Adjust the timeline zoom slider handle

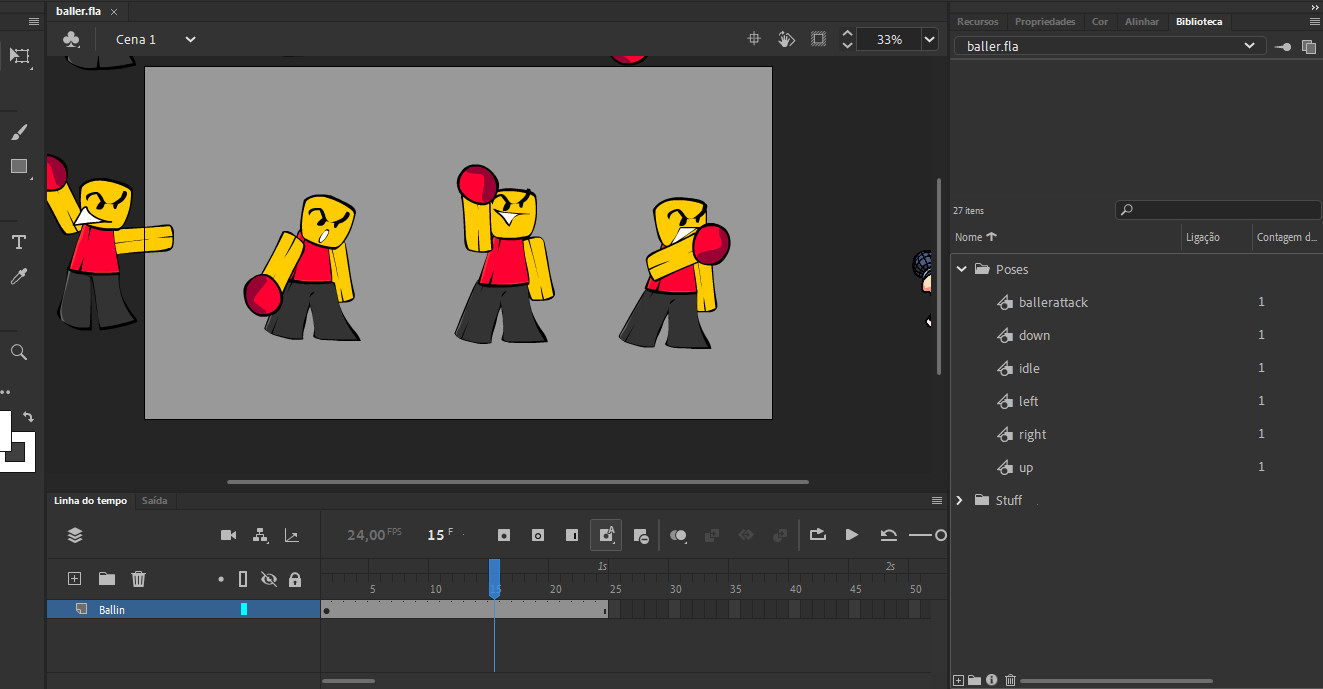pos(940,536)
